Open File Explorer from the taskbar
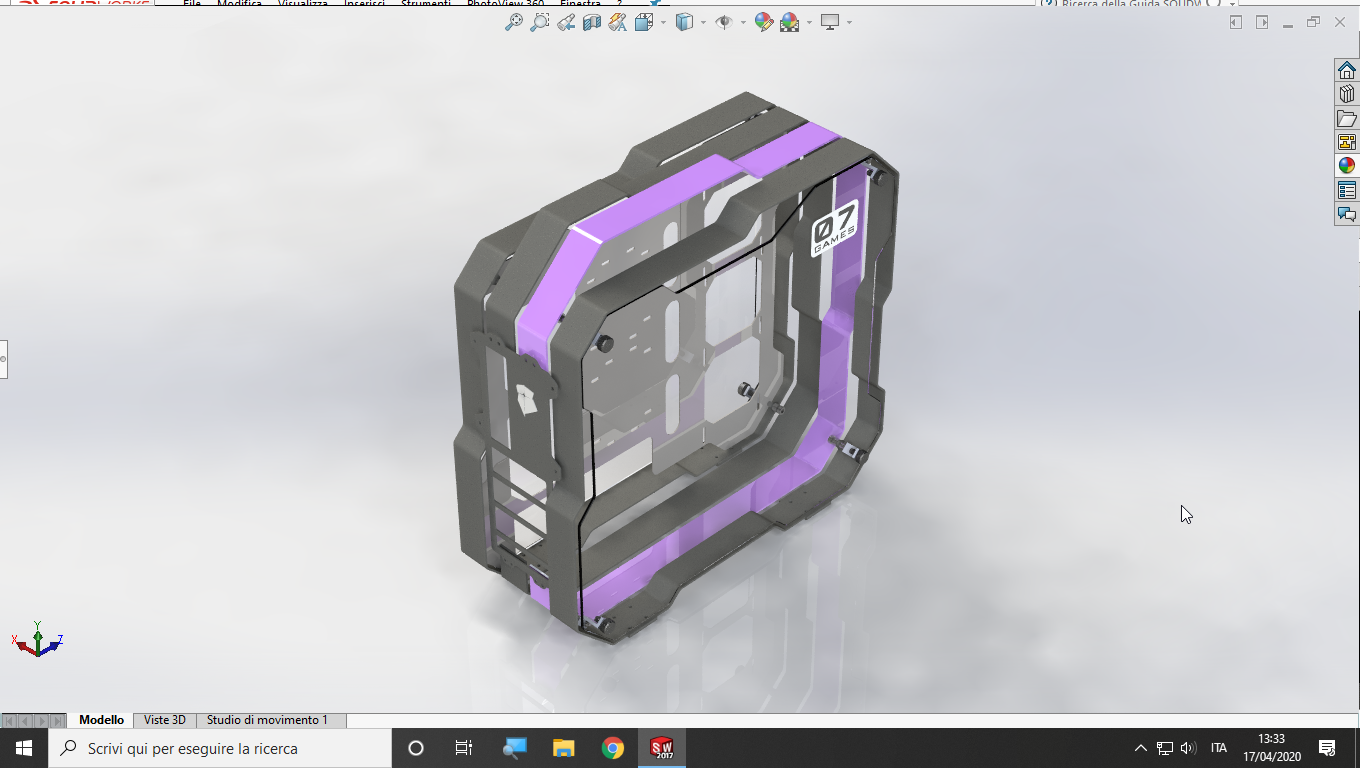The image size is (1360, 768). (564, 748)
